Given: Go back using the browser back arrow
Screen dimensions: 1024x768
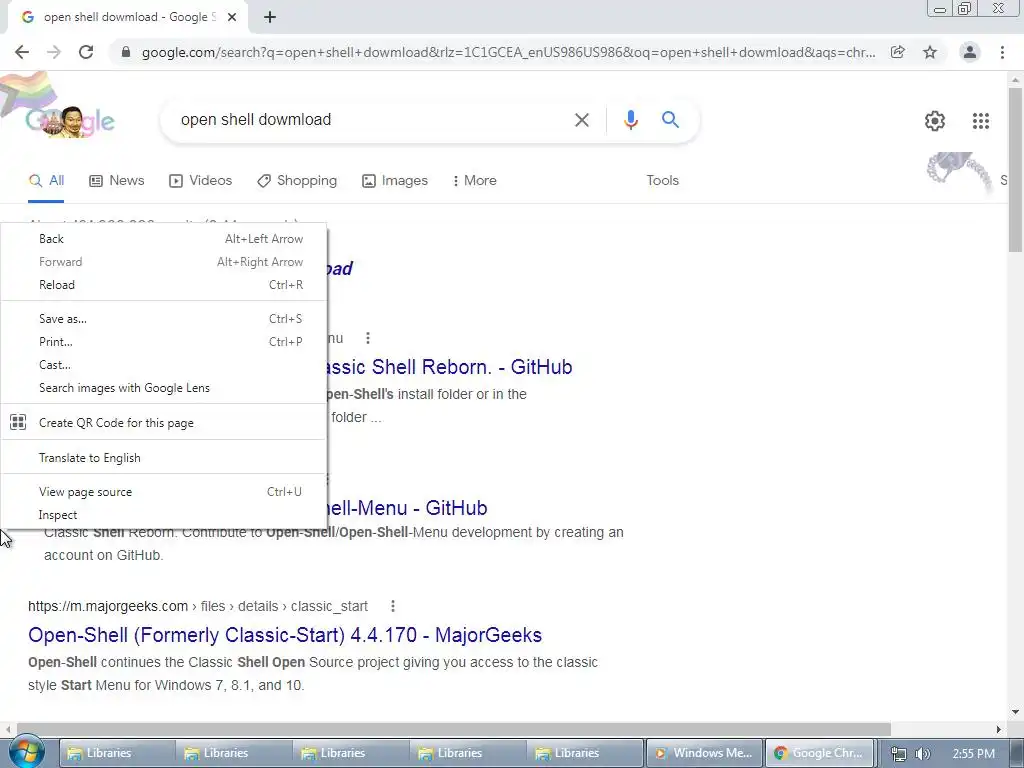Looking at the screenshot, I should tap(22, 52).
